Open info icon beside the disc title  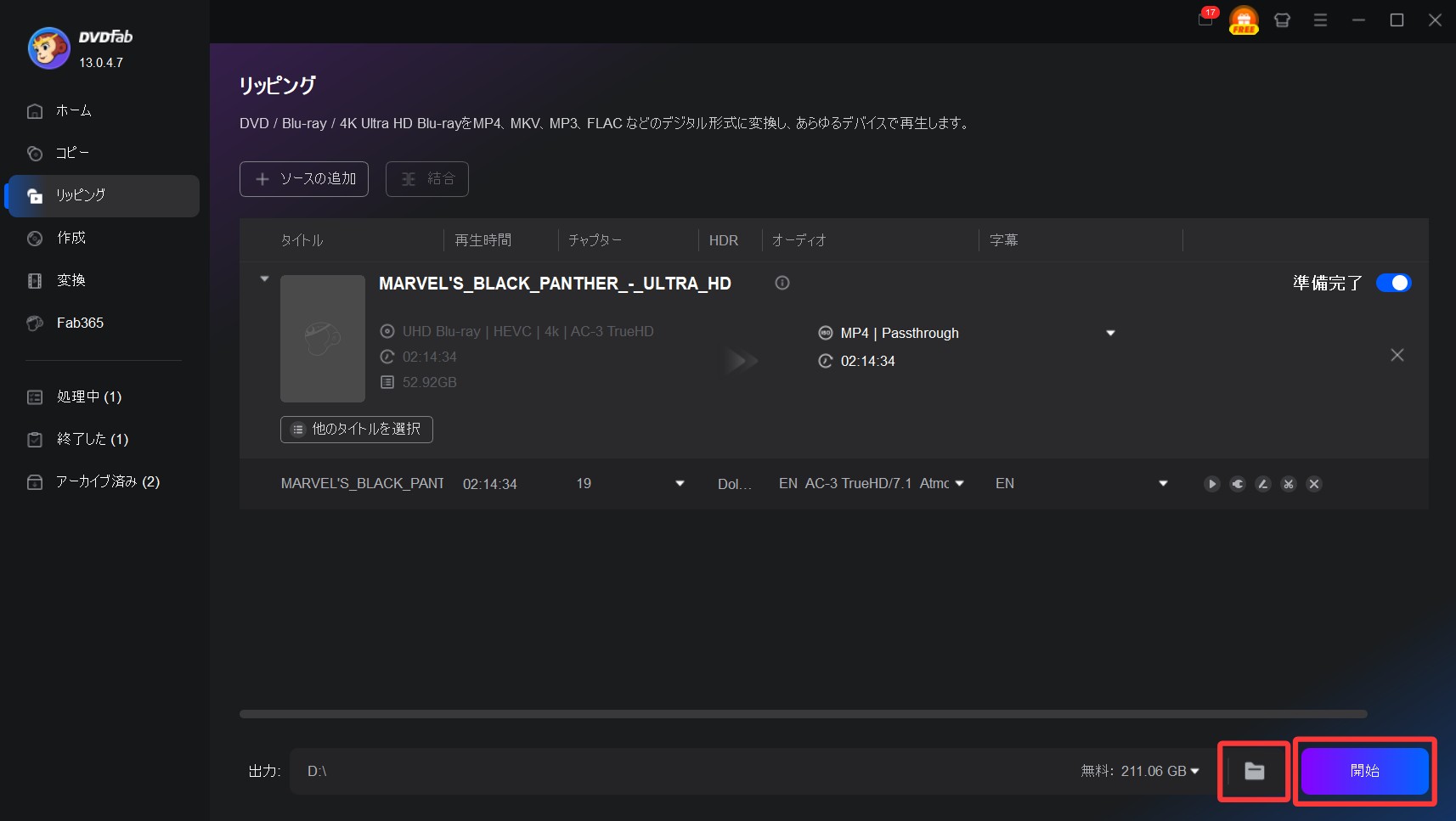coord(782,283)
